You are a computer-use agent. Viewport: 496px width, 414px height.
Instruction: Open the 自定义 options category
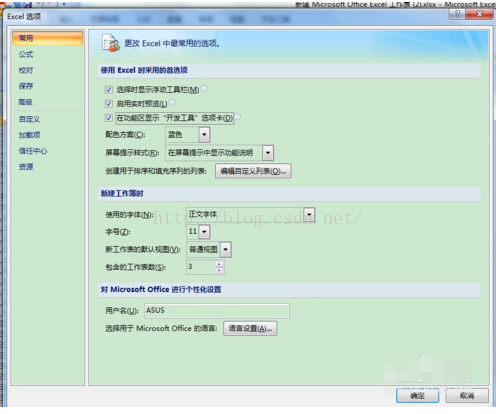point(29,119)
